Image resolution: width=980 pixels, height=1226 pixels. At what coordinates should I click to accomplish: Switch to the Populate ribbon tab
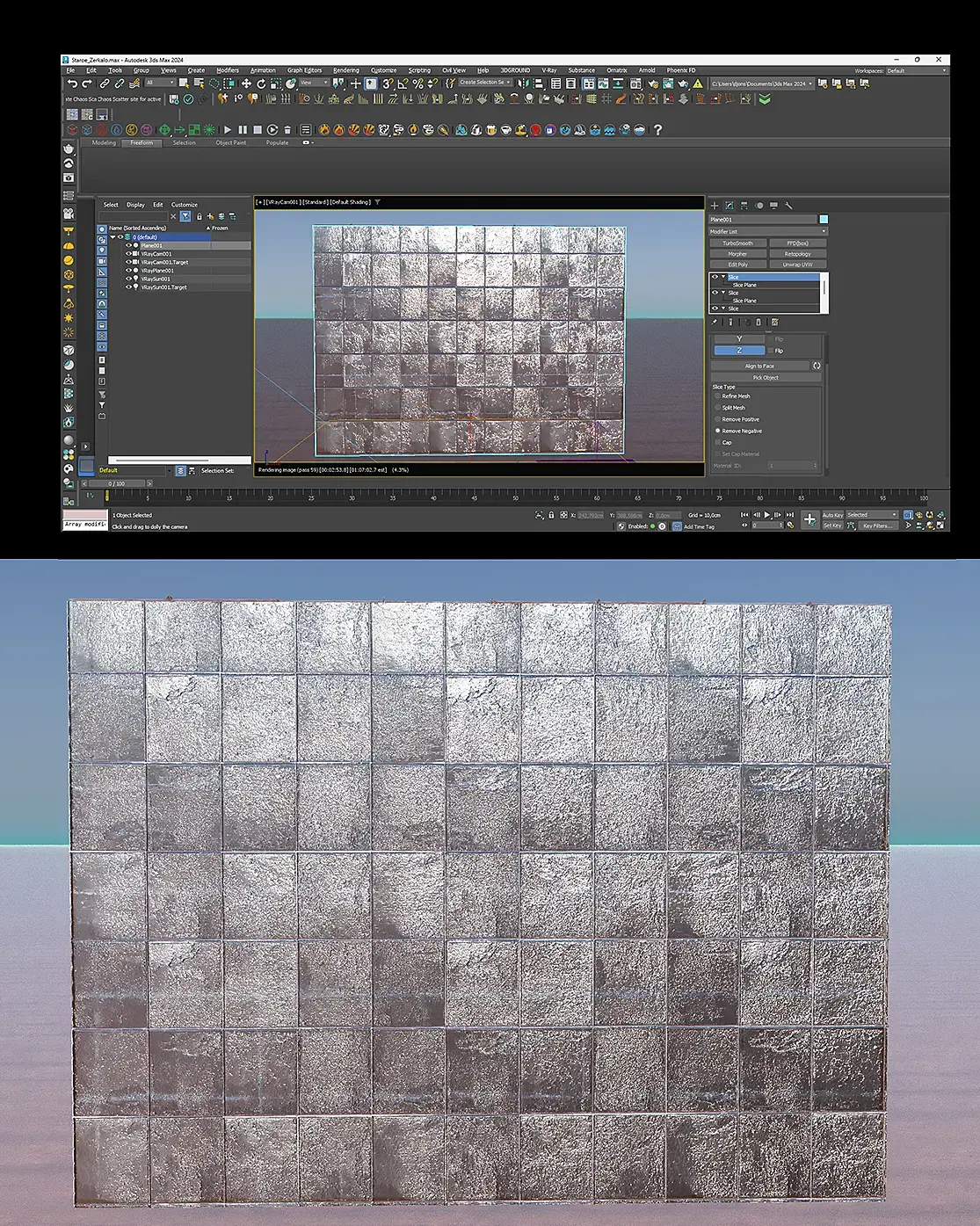pos(278,142)
